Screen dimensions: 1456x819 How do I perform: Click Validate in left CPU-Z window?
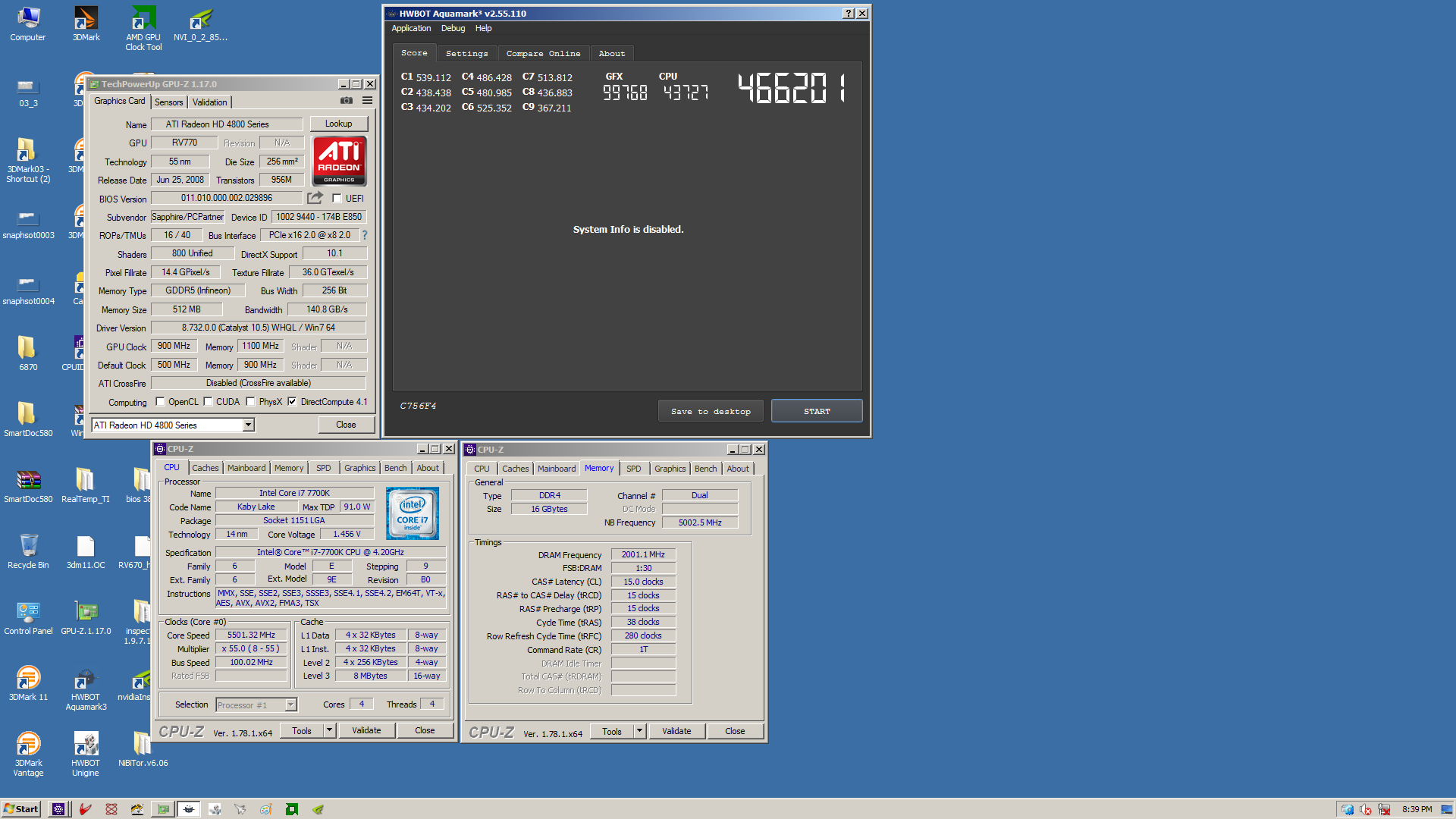coord(366,730)
